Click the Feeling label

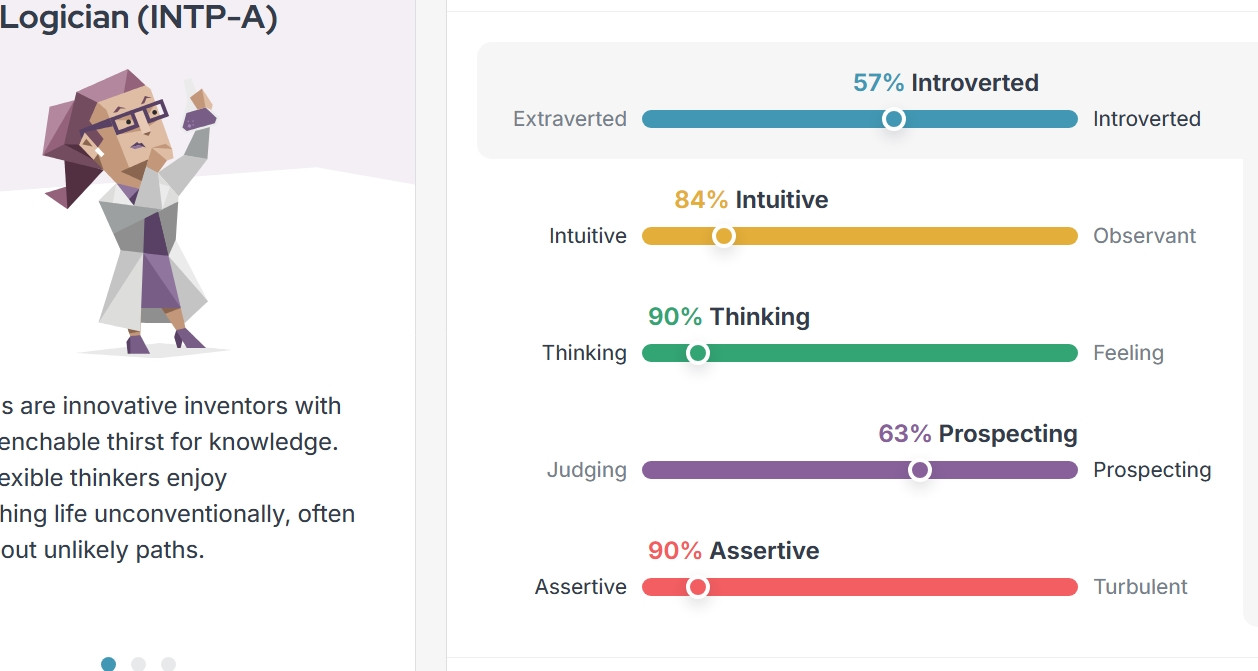(x=1128, y=353)
